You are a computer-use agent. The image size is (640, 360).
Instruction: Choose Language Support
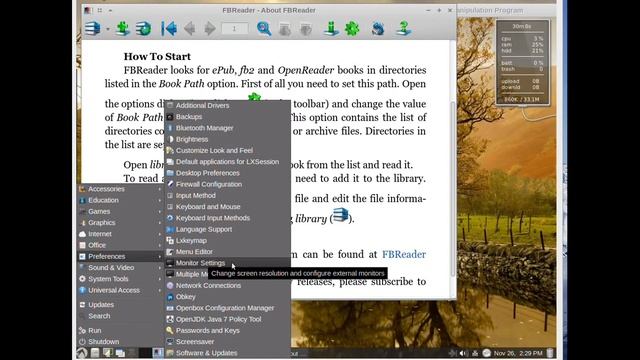coord(228,229)
